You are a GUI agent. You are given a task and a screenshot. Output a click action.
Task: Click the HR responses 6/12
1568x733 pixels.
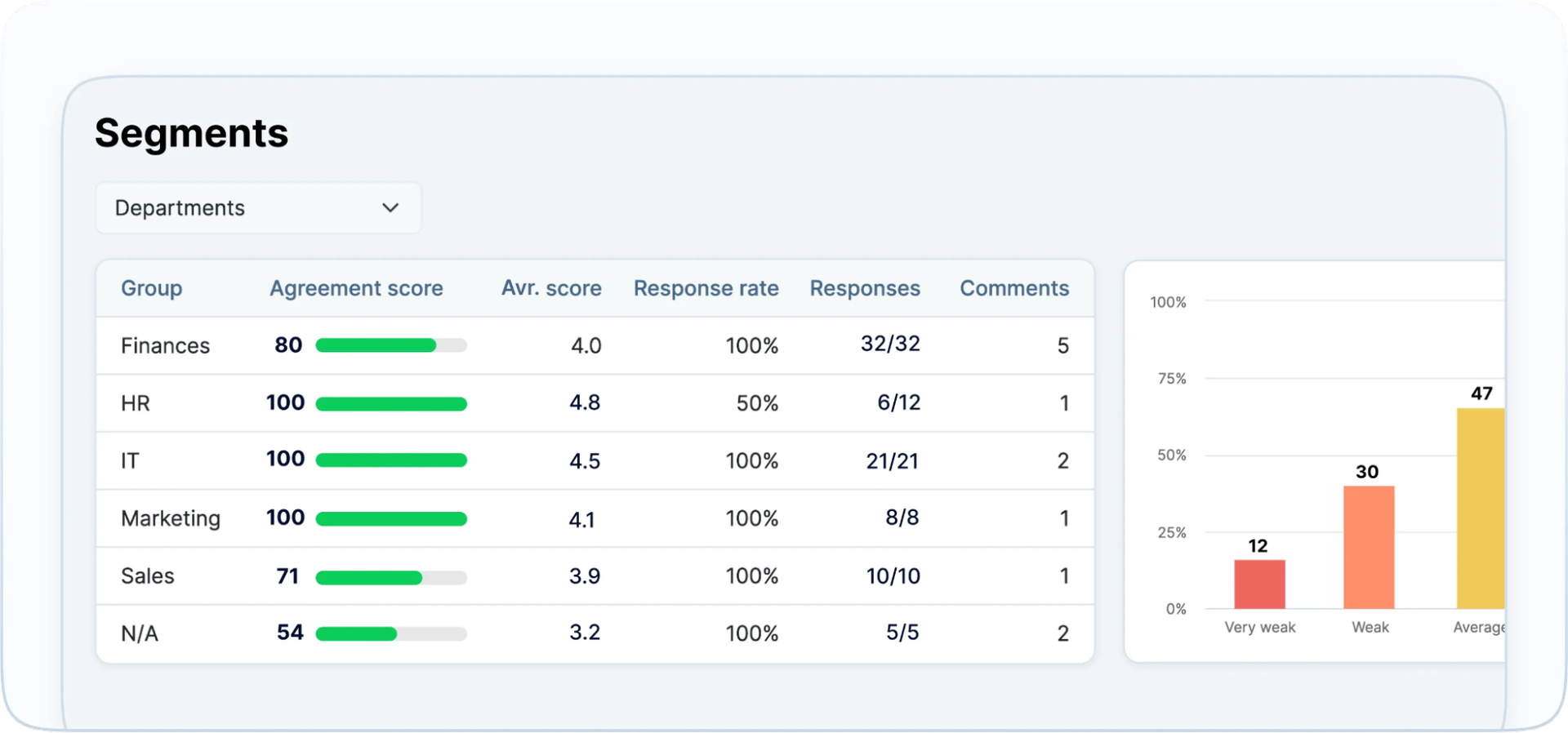click(x=898, y=402)
